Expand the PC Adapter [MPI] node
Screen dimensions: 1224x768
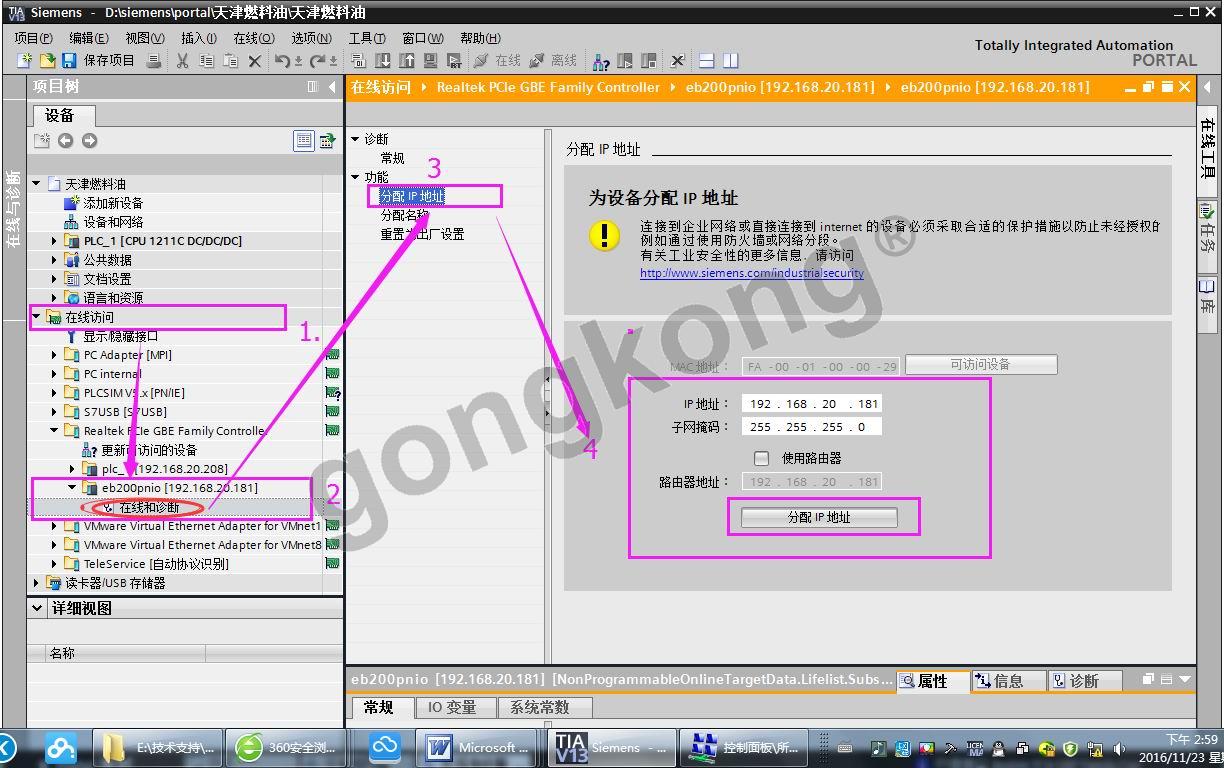coord(54,355)
